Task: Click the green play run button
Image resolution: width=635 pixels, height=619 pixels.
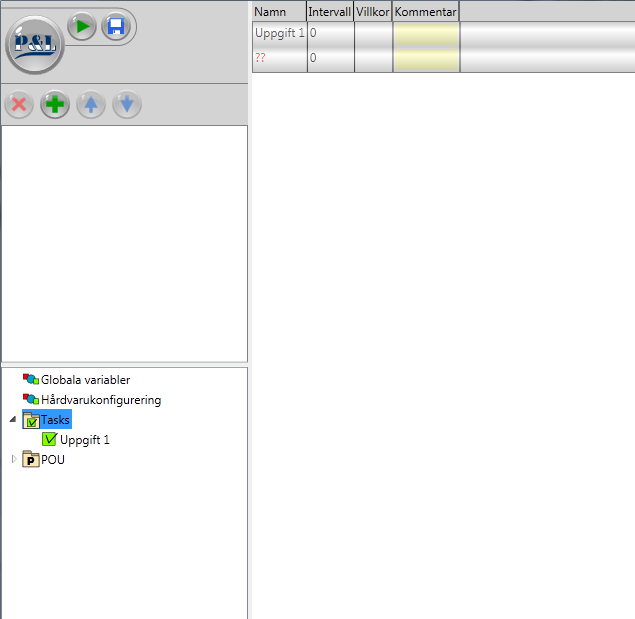Action: click(82, 26)
